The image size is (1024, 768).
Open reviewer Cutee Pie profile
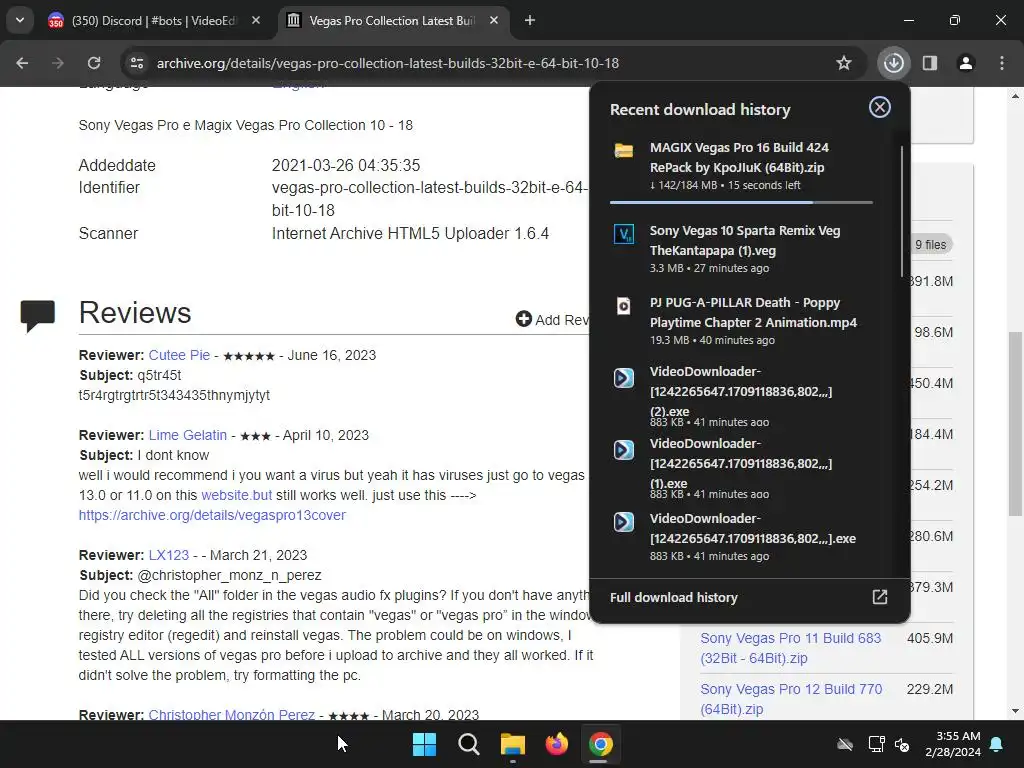[x=179, y=355]
